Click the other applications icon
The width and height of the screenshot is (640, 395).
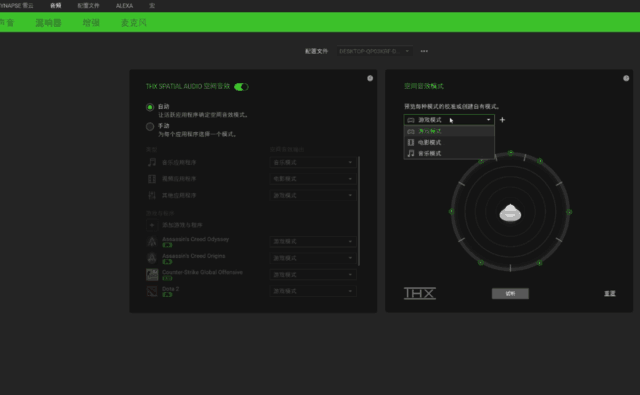(152, 195)
